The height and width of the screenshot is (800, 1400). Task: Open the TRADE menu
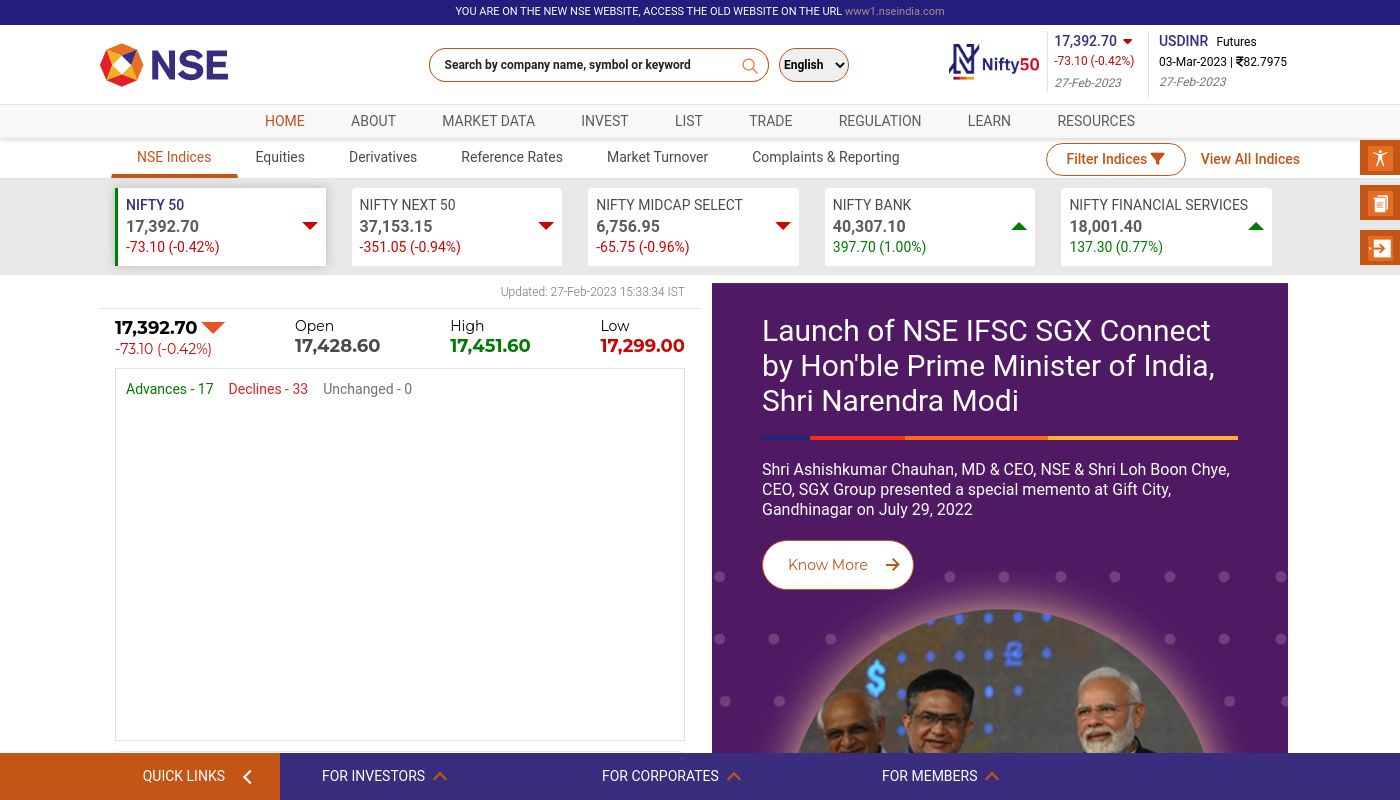(x=770, y=121)
